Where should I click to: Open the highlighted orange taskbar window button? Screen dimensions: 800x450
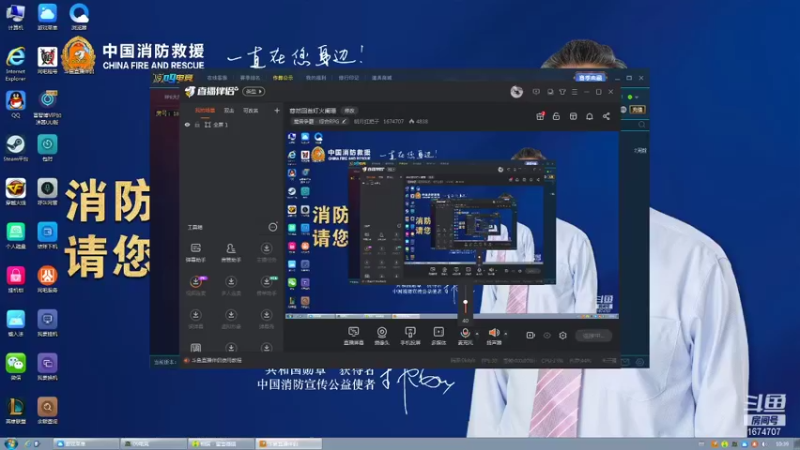[x=289, y=444]
